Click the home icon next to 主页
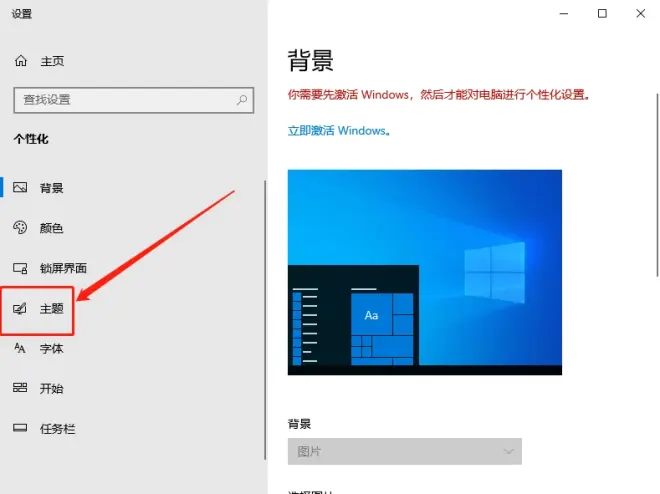This screenshot has height=494, width=660. [21, 61]
